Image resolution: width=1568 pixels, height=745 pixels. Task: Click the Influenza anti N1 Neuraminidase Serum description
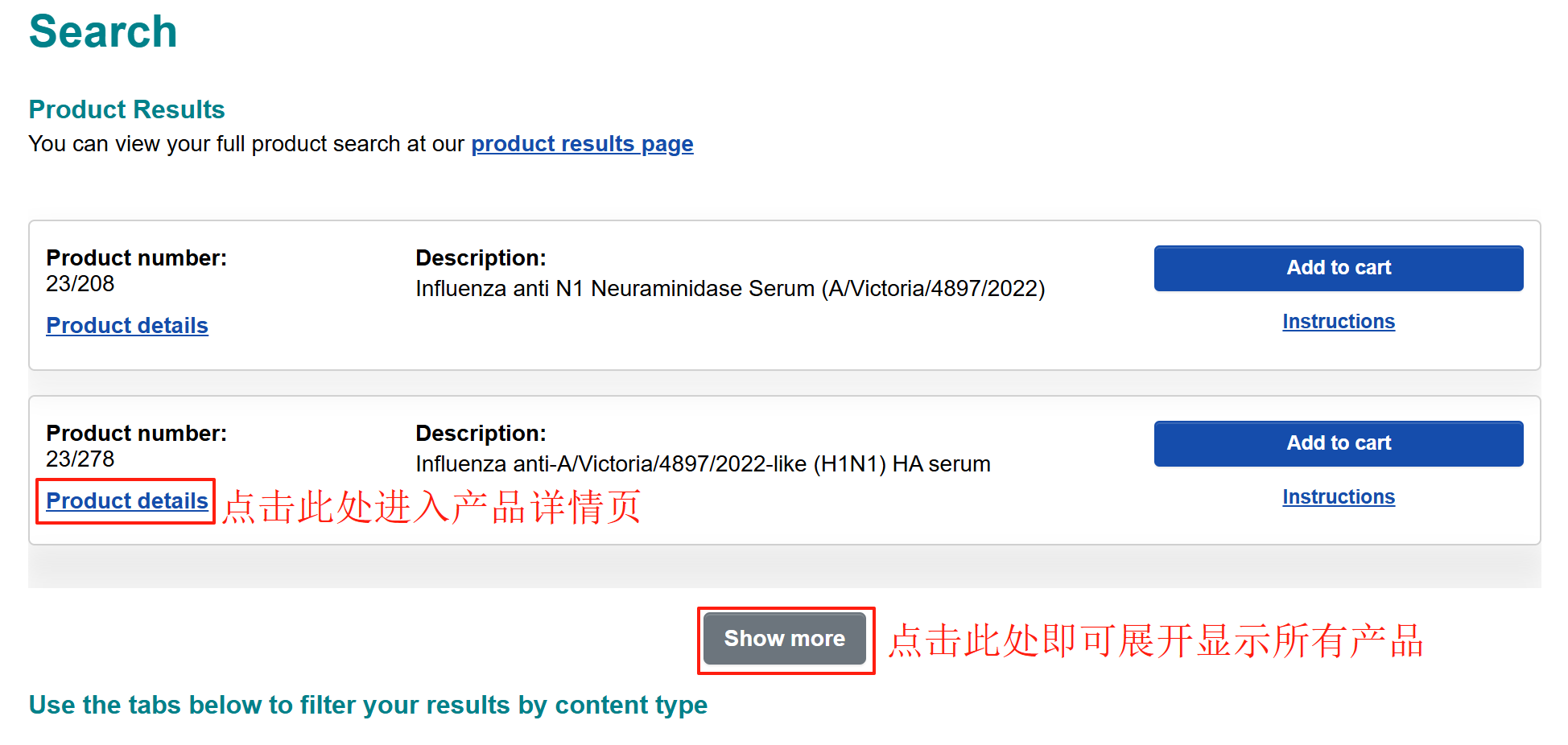coord(729,289)
